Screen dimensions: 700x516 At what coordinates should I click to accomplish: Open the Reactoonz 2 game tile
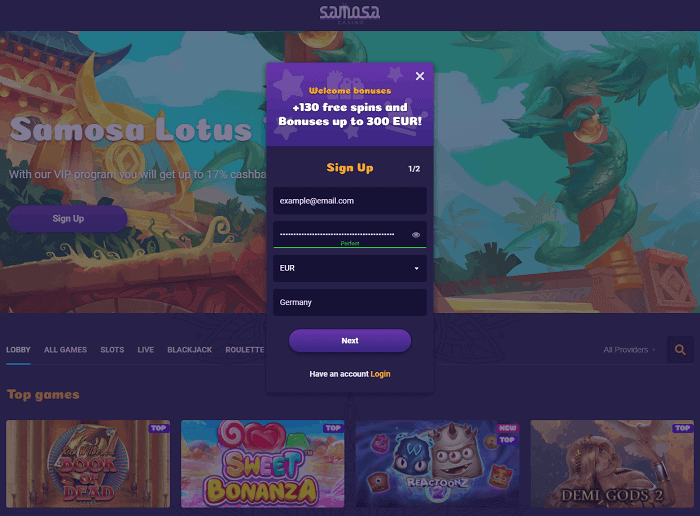(438, 463)
